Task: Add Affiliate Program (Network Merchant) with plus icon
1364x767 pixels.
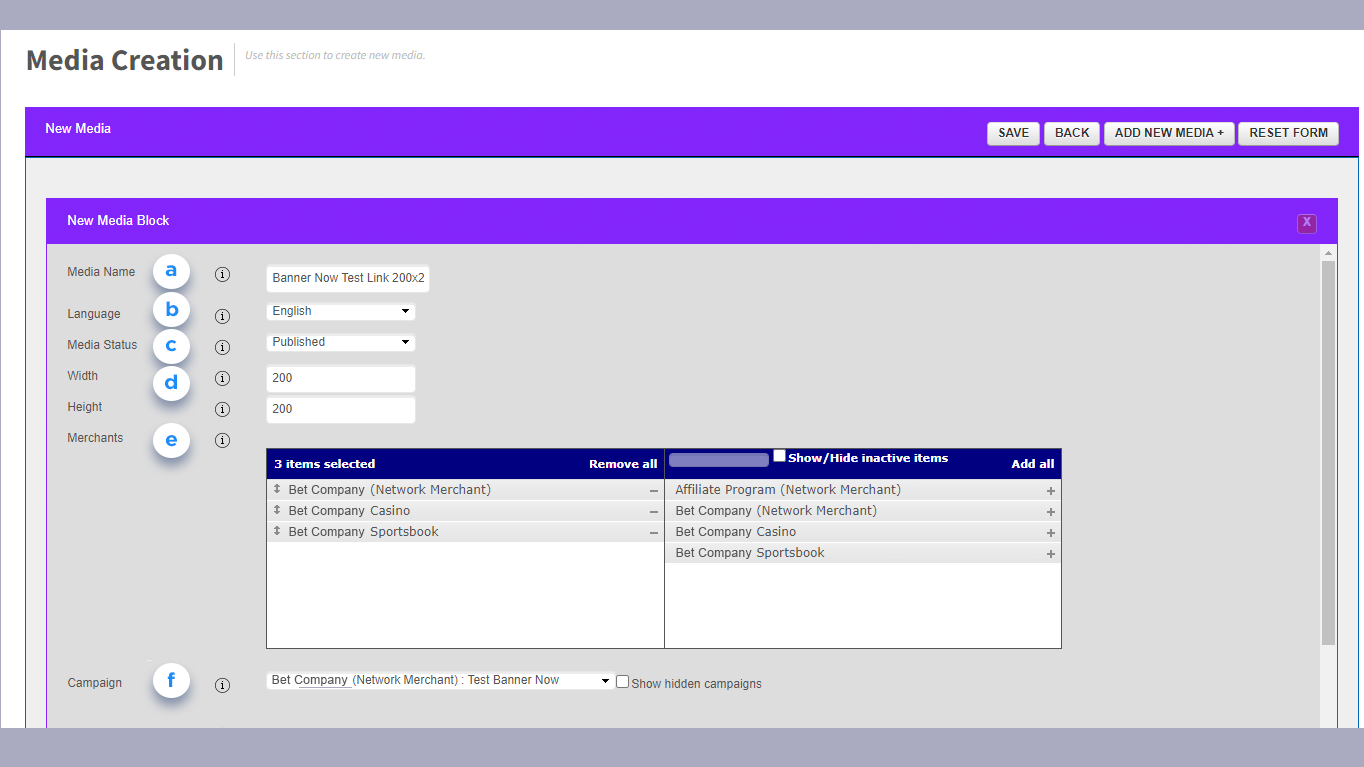Action: [x=1050, y=491]
